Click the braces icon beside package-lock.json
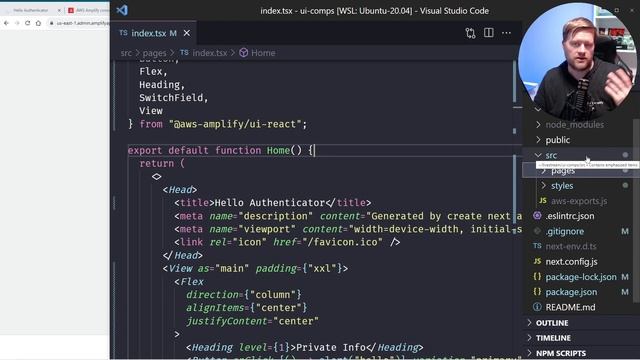This screenshot has width=640, height=360. 537,277
